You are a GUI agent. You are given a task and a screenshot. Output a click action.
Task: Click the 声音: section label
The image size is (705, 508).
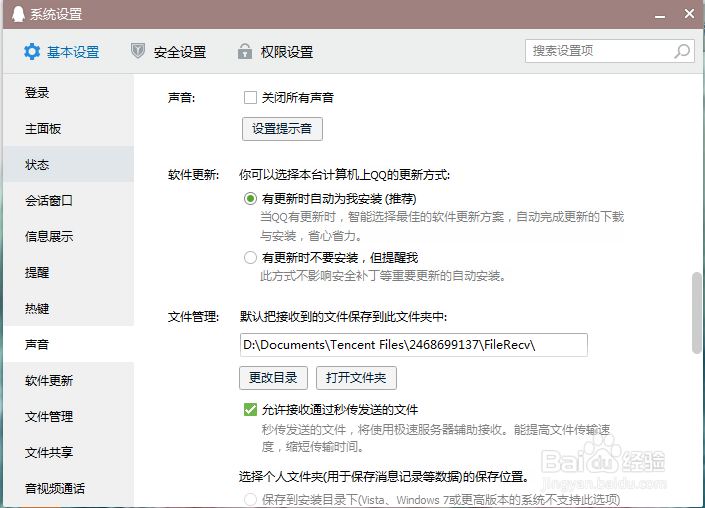click(x=182, y=98)
